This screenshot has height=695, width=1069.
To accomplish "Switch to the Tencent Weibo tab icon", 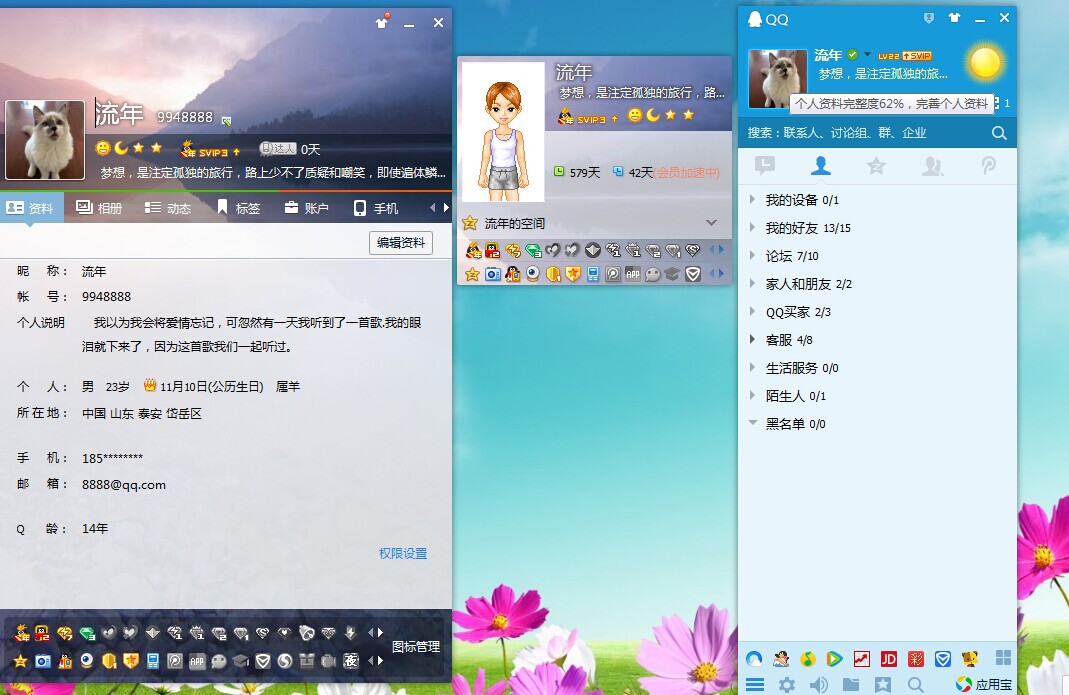I will tap(989, 166).
